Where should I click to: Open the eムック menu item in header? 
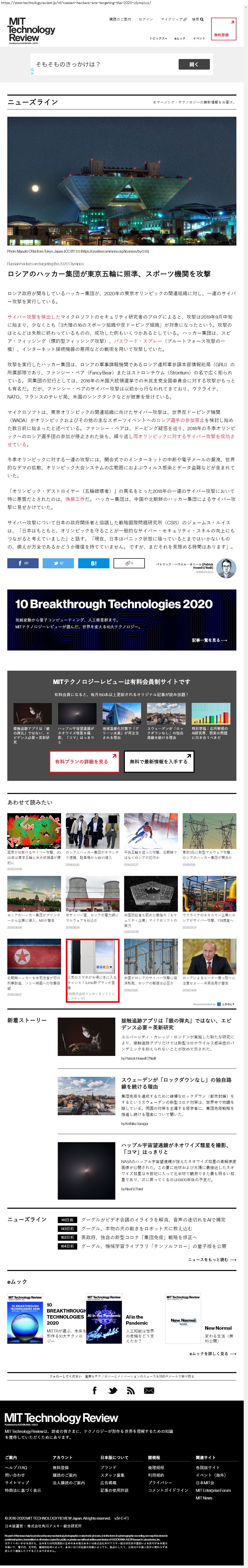point(180,38)
